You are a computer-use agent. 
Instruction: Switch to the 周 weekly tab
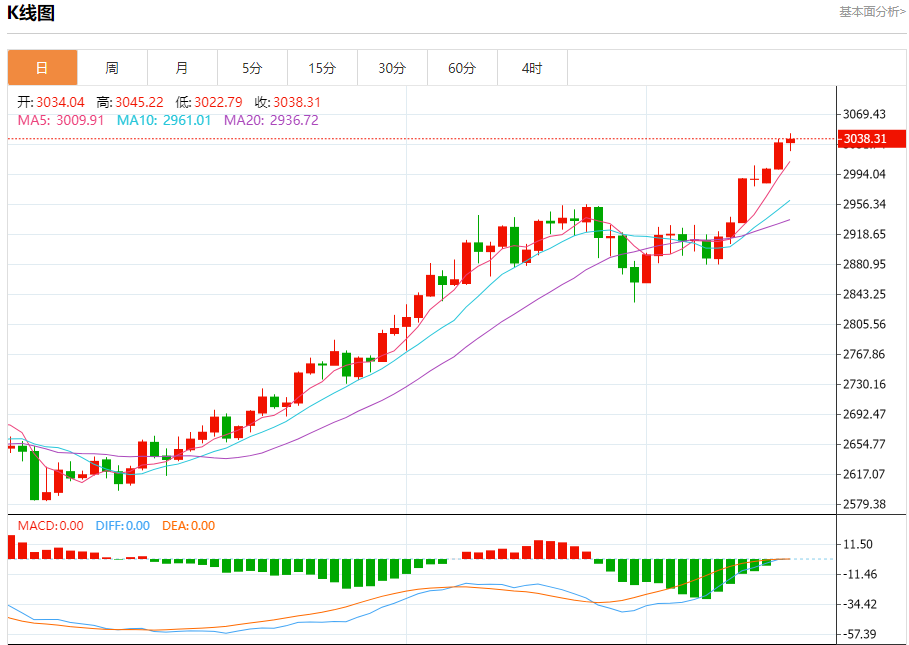point(112,68)
